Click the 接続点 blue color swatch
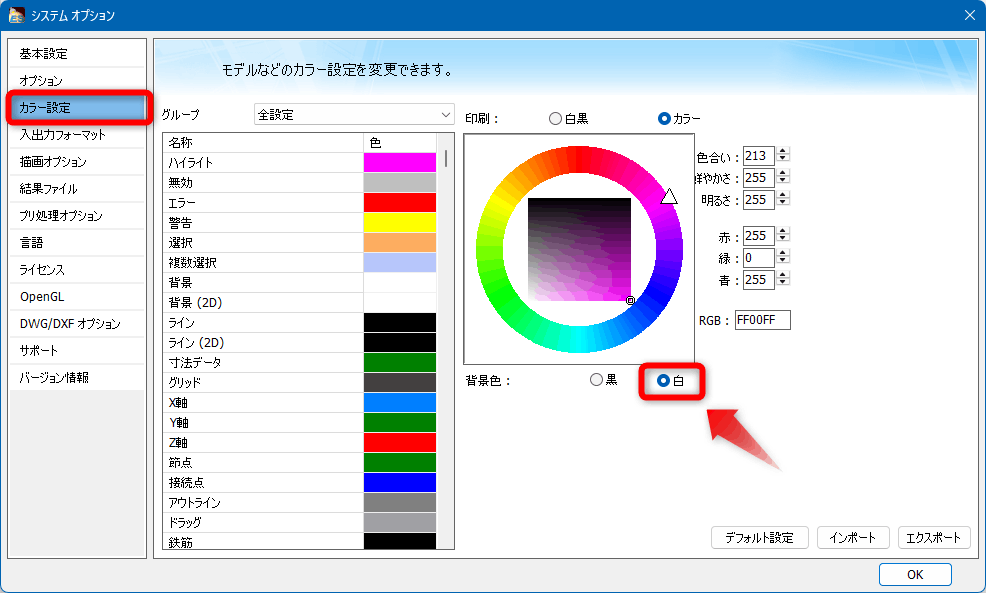Image resolution: width=986 pixels, height=593 pixels. click(x=400, y=482)
